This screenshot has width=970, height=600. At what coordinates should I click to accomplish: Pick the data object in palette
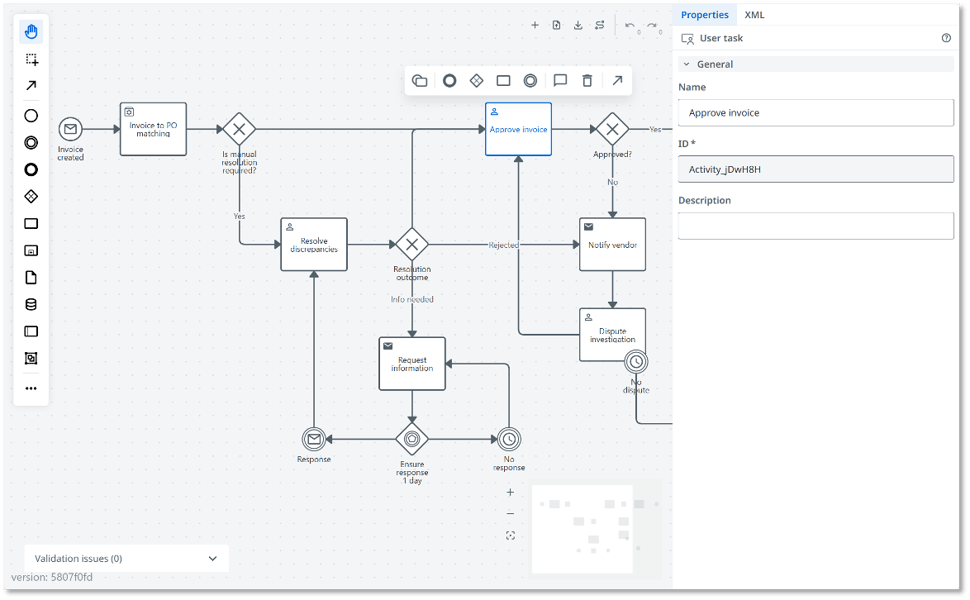tap(31, 278)
